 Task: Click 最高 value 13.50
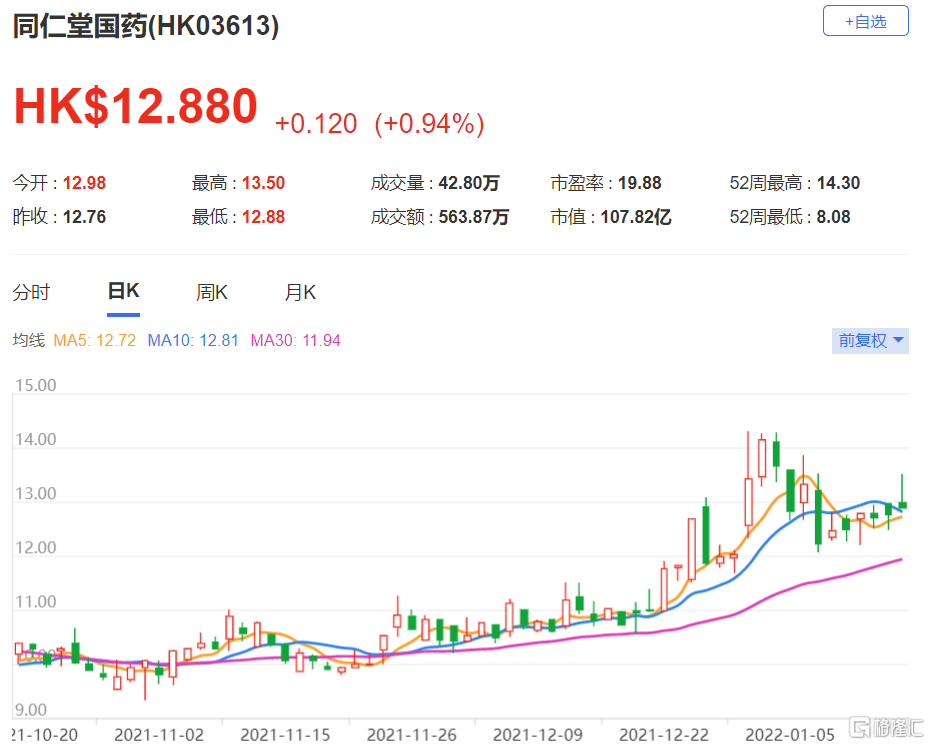(263, 183)
